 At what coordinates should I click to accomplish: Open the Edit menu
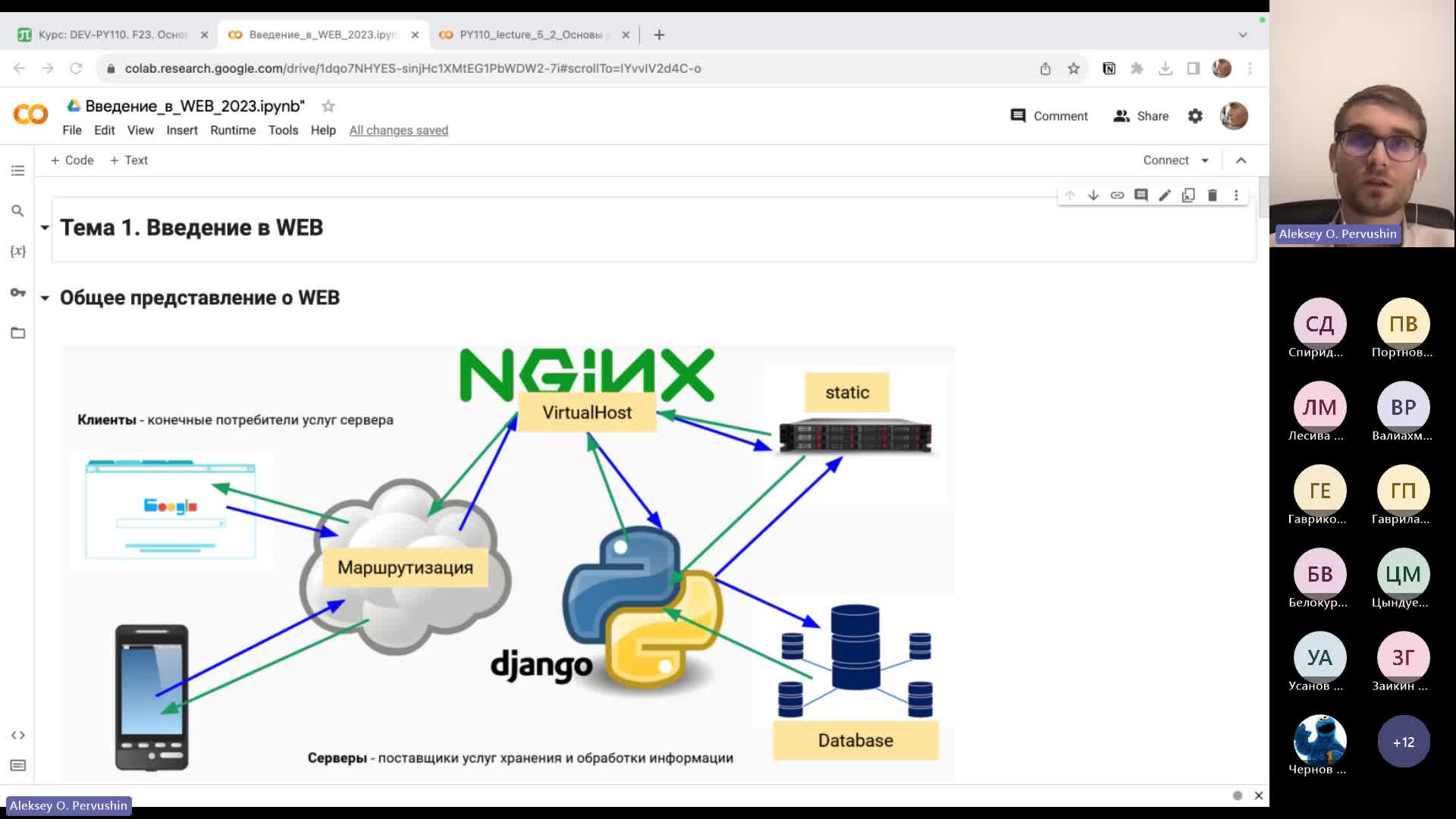pos(105,130)
